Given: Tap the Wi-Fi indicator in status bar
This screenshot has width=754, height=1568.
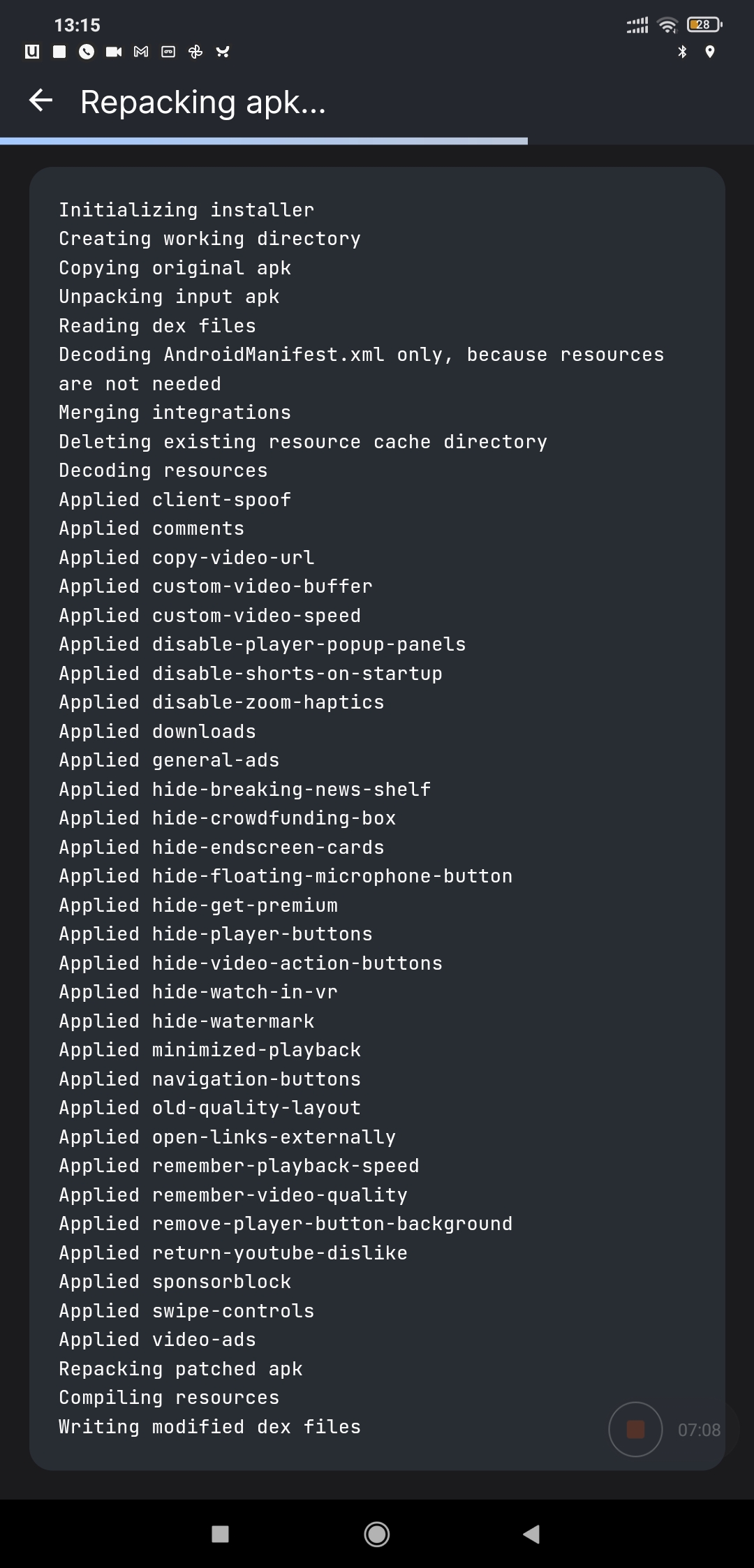Looking at the screenshot, I should coord(667,24).
